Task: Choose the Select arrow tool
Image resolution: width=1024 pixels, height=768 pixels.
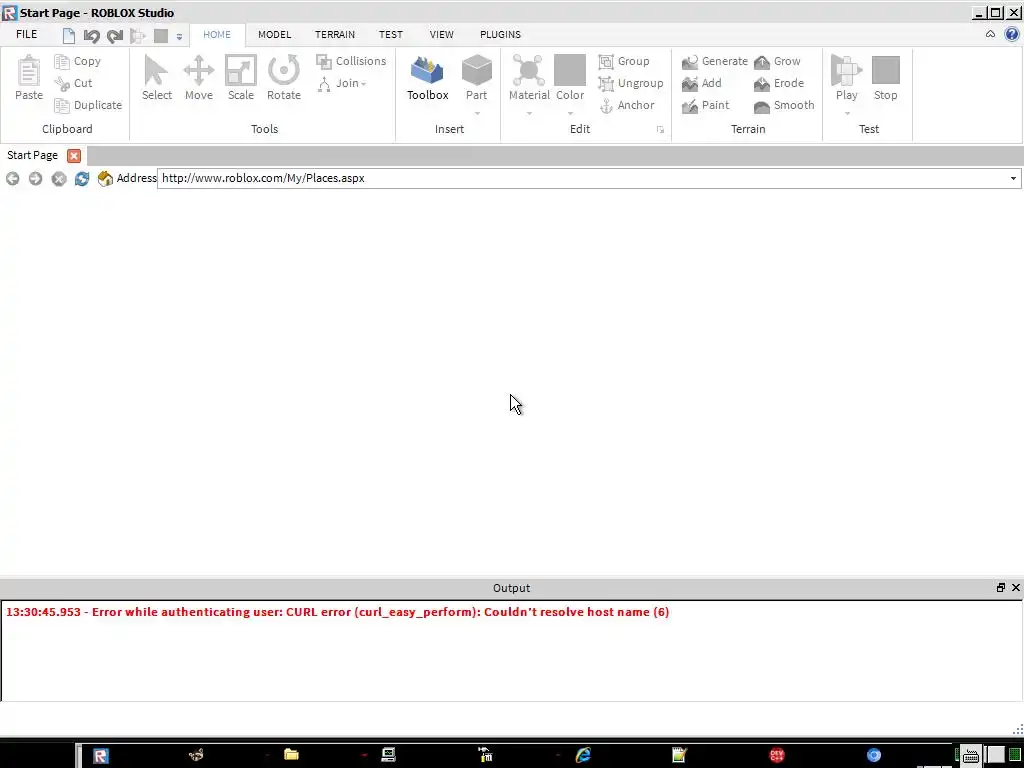Action: coord(157,78)
